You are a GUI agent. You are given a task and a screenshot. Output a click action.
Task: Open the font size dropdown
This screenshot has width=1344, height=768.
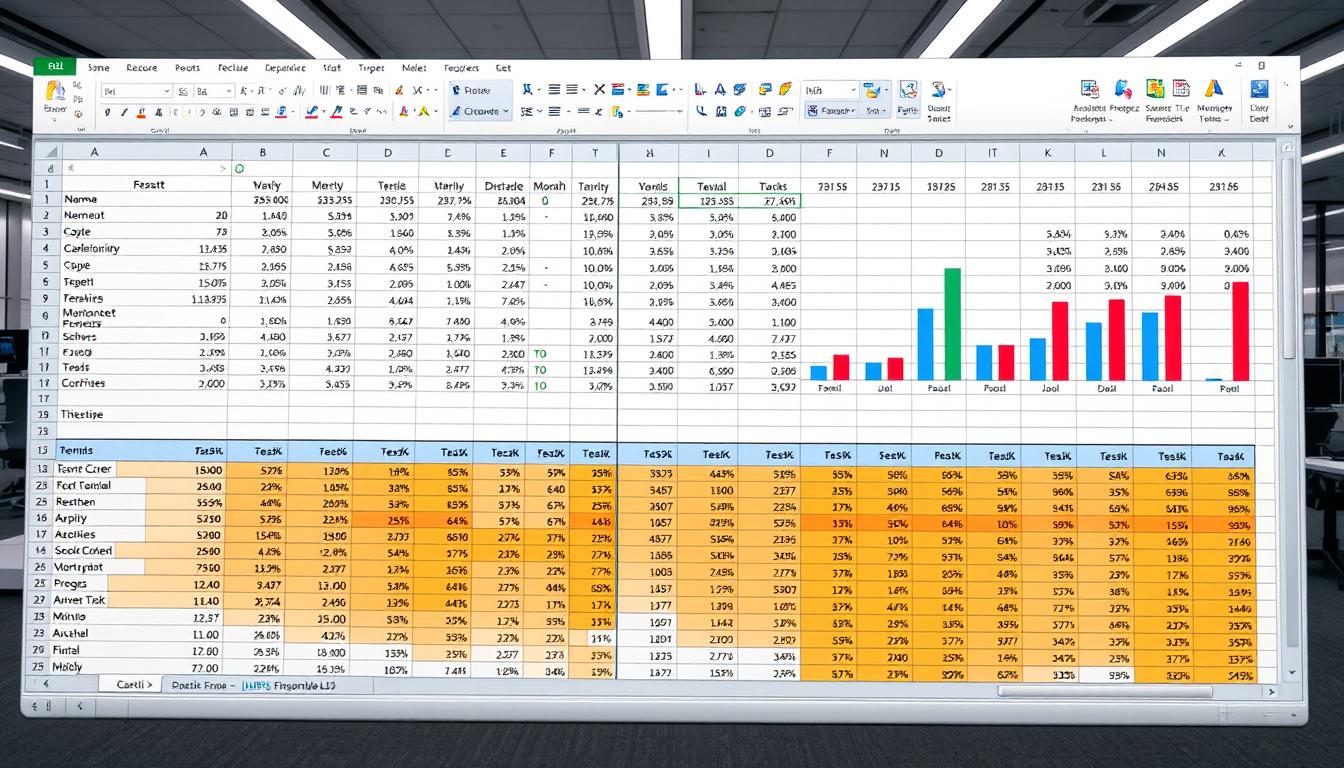tap(214, 91)
